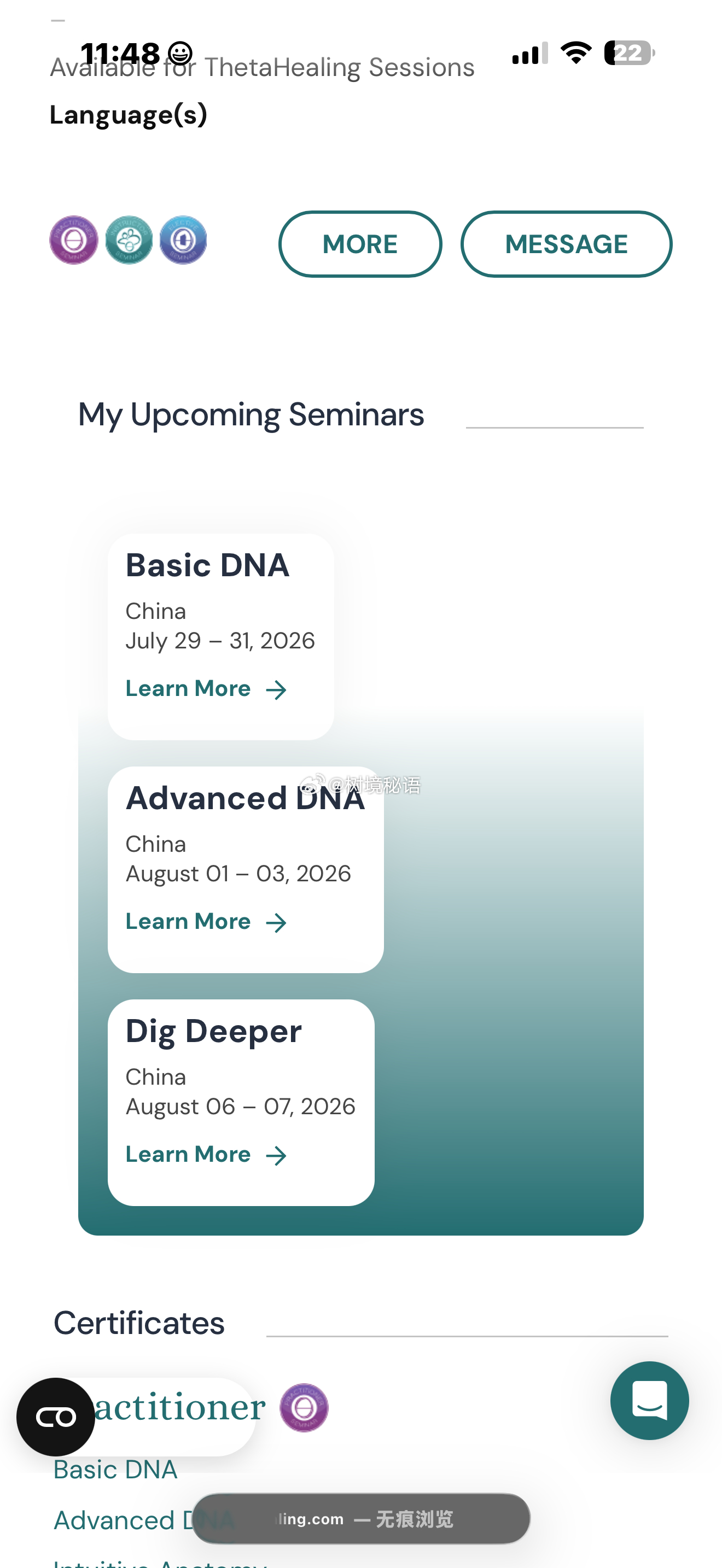Select the Basic DNA seminar card title
The width and height of the screenshot is (722, 1568).
(208, 565)
